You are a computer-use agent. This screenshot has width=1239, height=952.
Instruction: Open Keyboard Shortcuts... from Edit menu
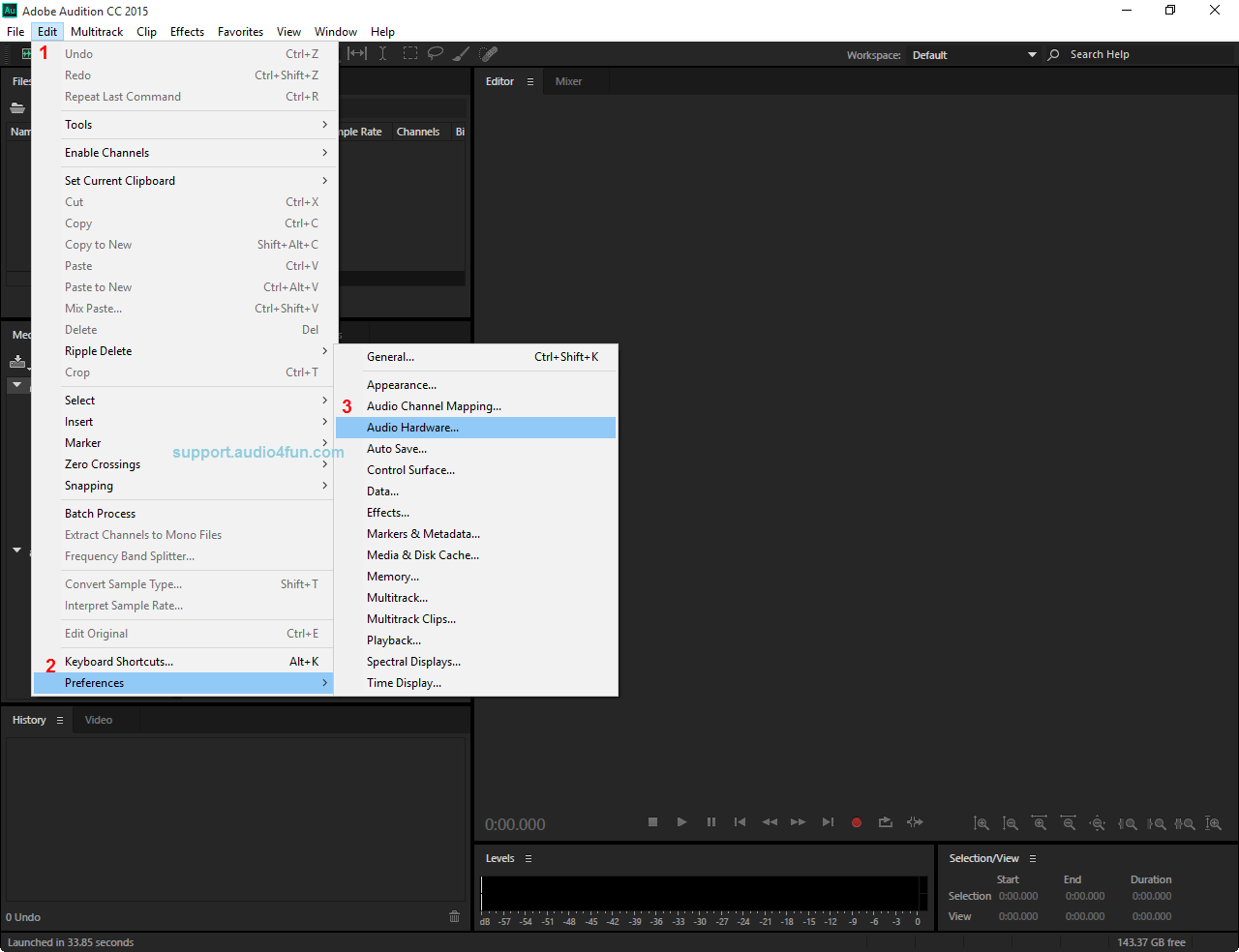pyautogui.click(x=185, y=662)
